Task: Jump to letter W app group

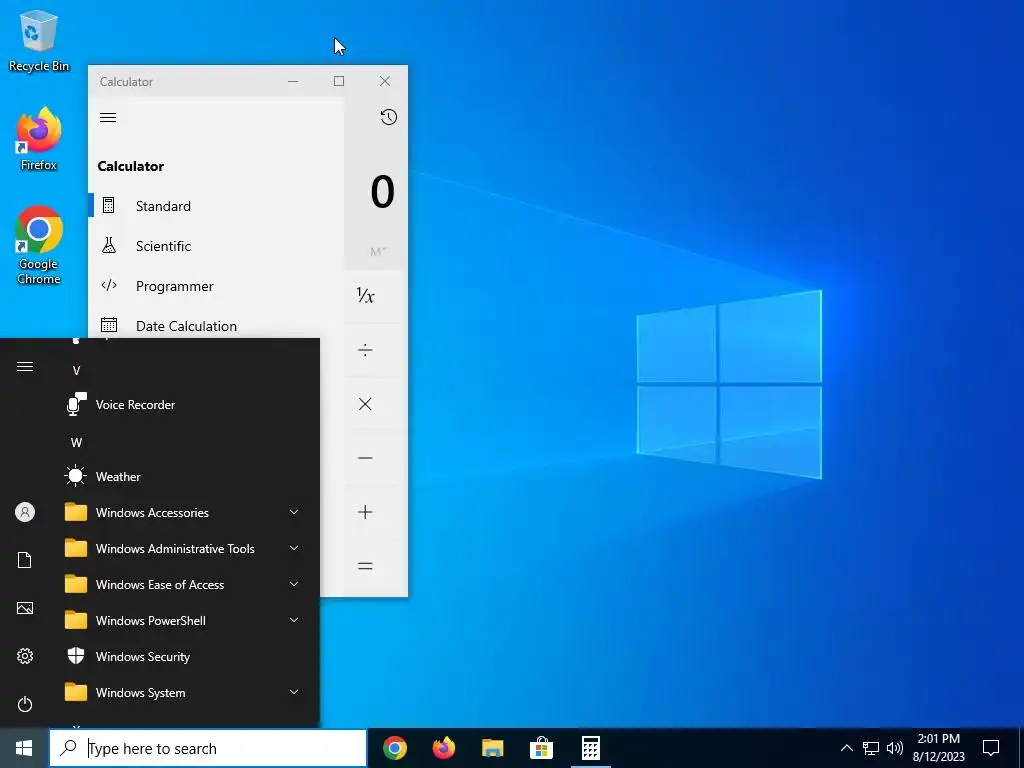Action: coord(76,443)
